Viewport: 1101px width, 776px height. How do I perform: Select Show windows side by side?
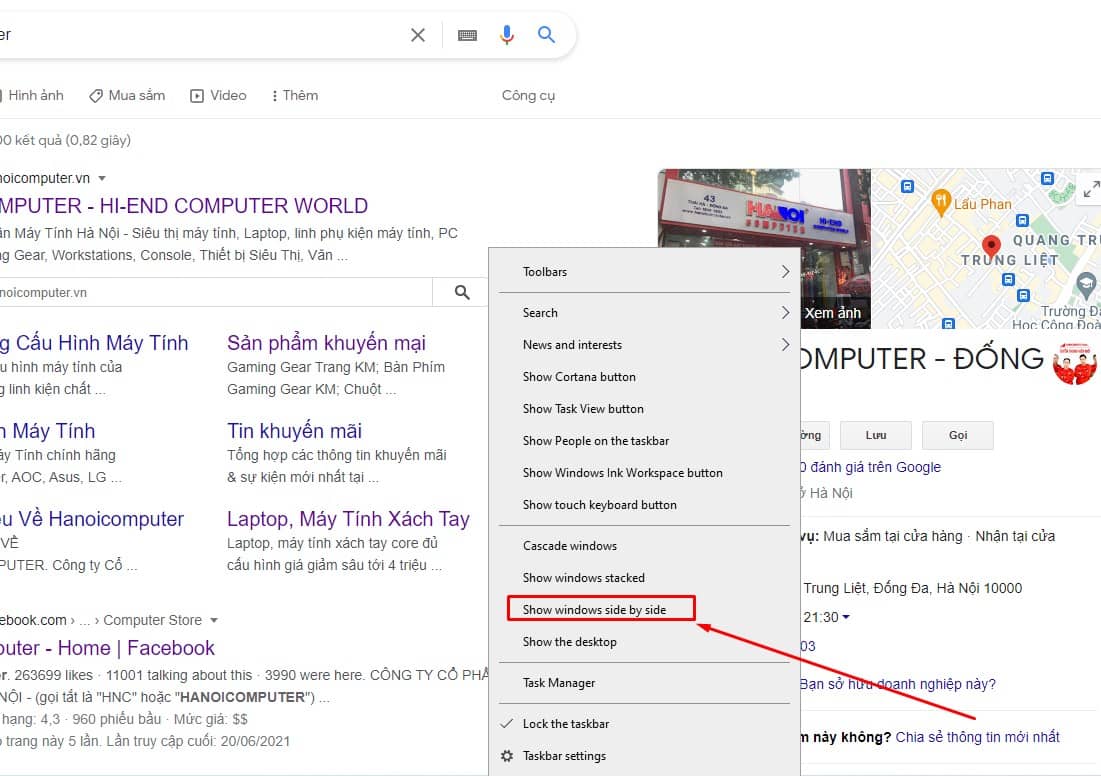pos(595,609)
